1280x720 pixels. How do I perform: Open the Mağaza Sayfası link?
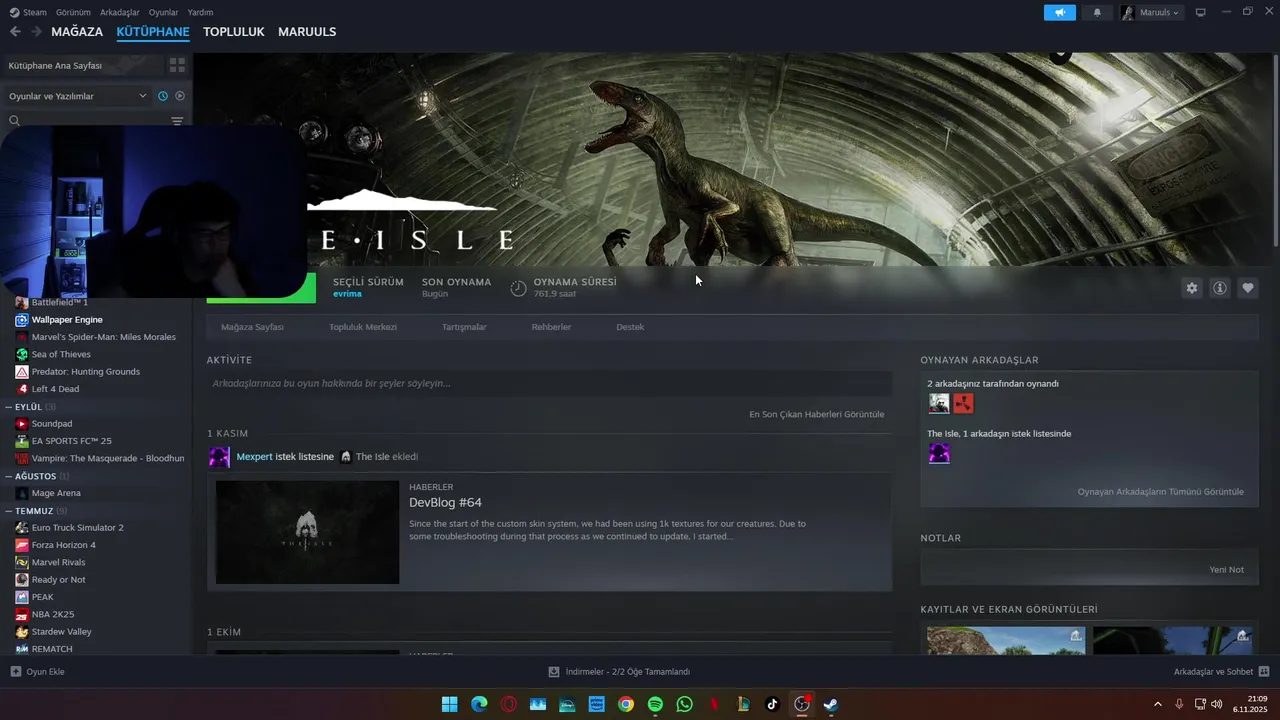pos(252,327)
